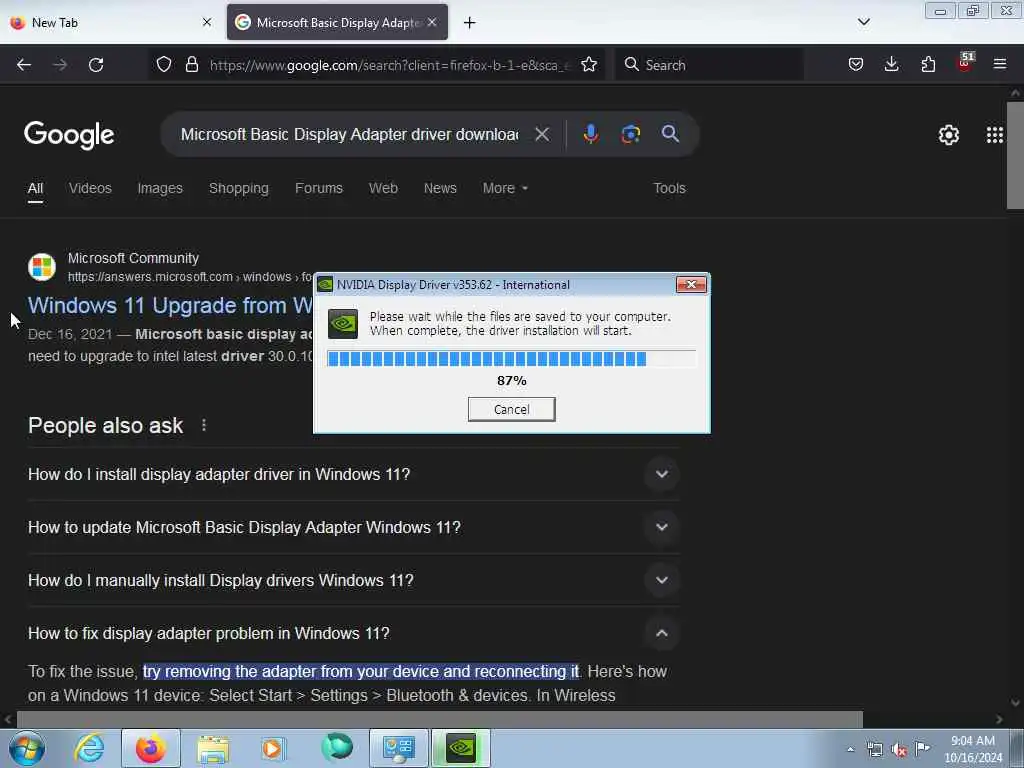Reload the current Google search page
This screenshot has width=1024, height=768.
(x=96, y=65)
